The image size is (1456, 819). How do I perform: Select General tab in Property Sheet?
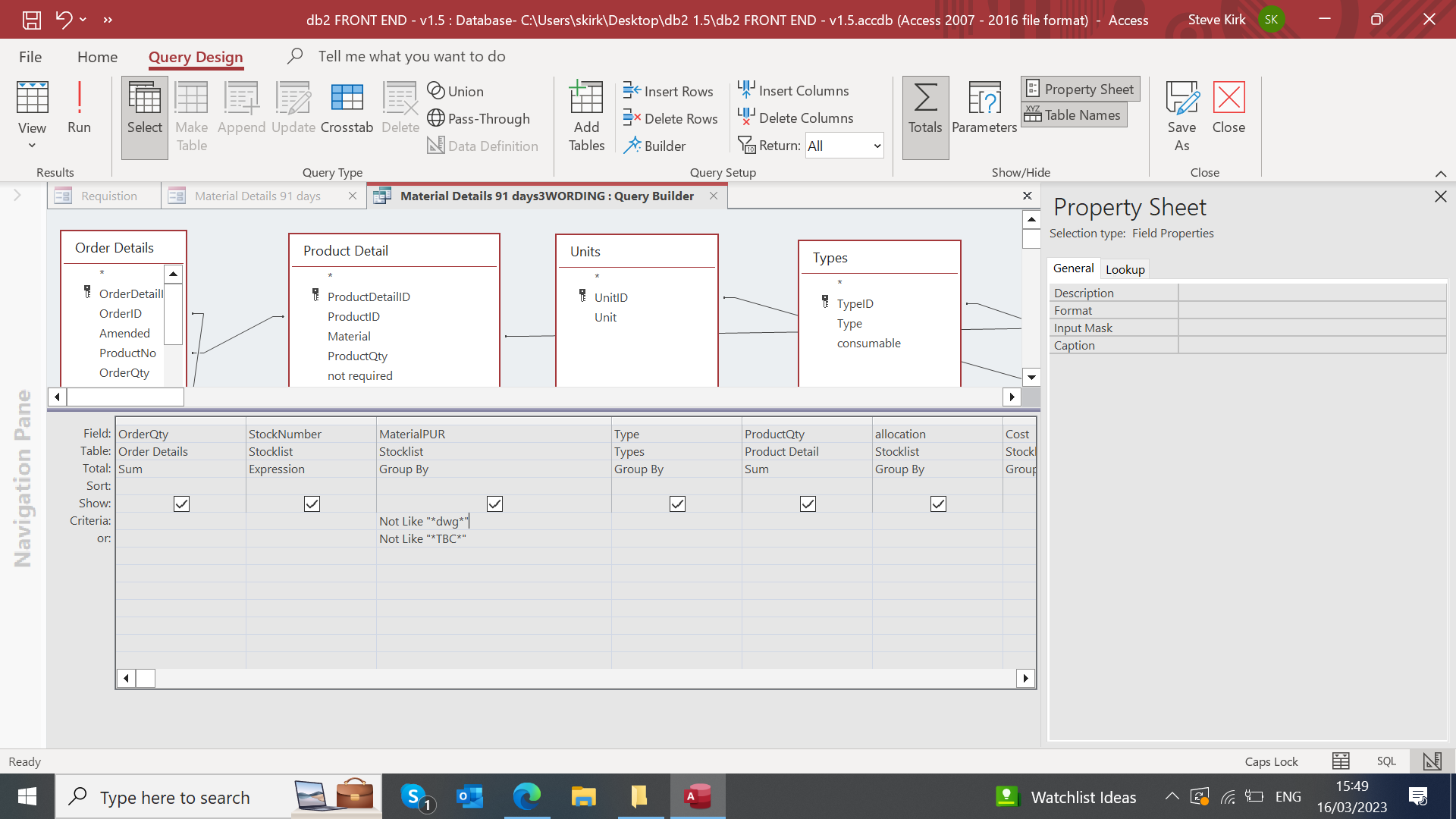pos(1073,268)
